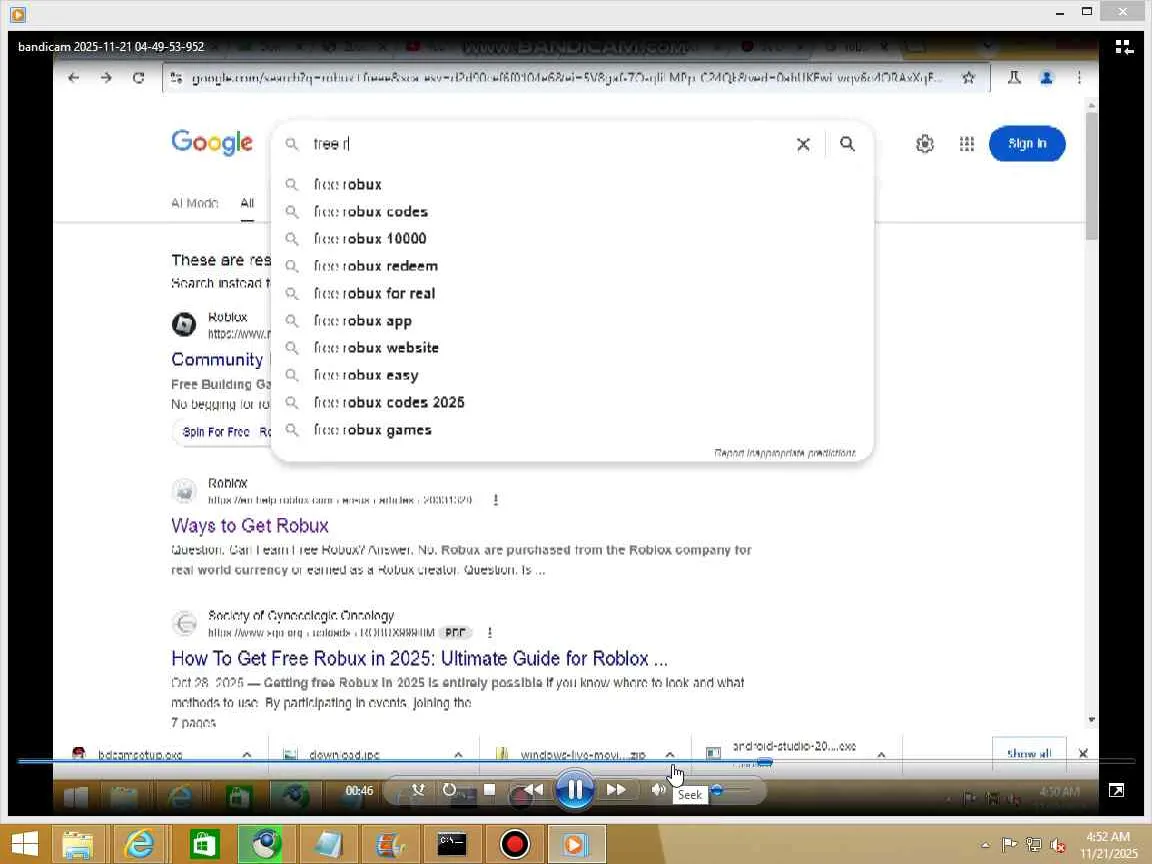Image resolution: width=1152 pixels, height=864 pixels.
Task: Switch to Bandicam recorder on taskbar
Action: coord(514,844)
